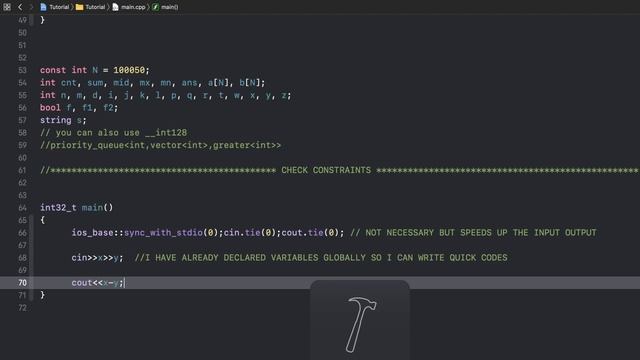Click the yellow Tutorial folder icon
This screenshot has height=360, width=640.
pyautogui.click(x=80, y=7)
